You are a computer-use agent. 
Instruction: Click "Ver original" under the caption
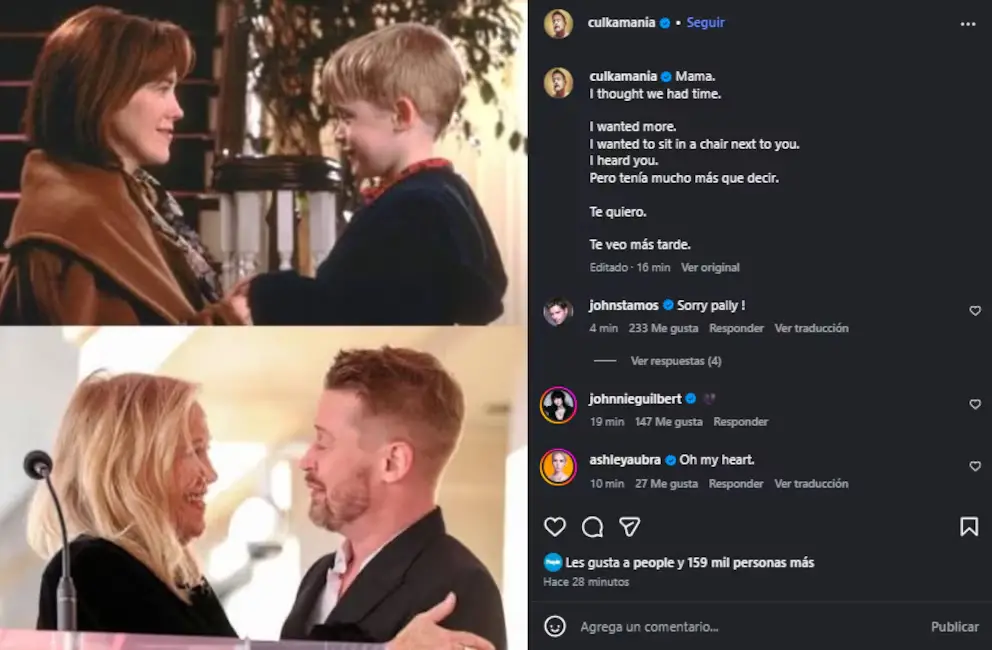coord(710,268)
